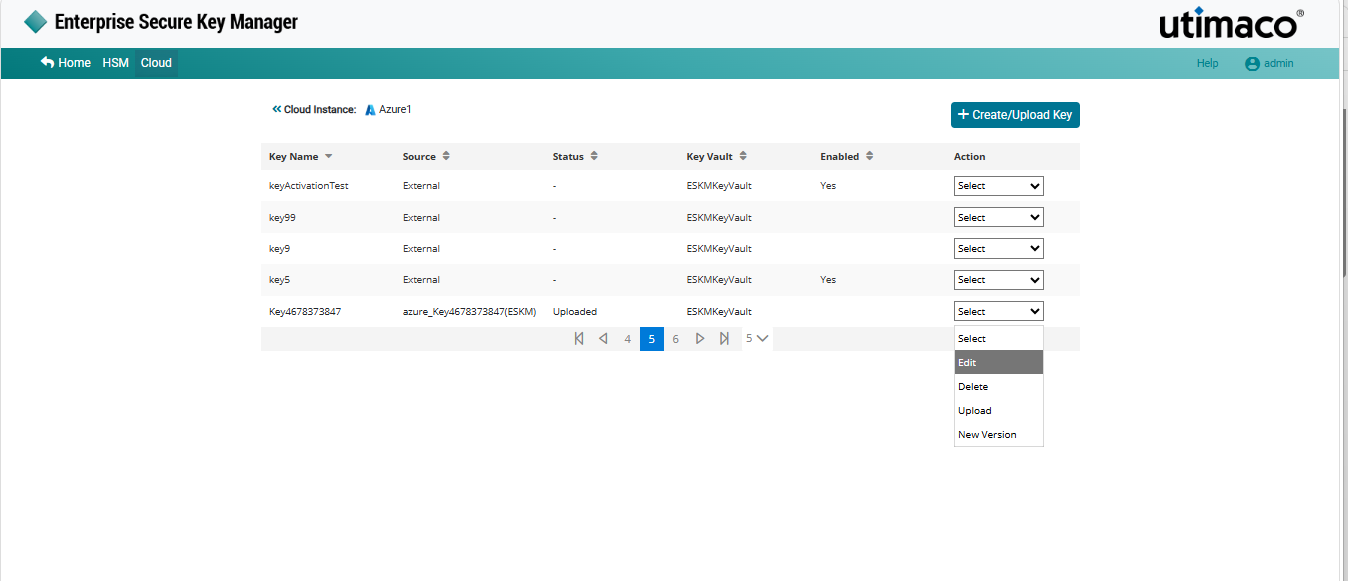
Task: Open the admin user avatar icon
Action: 1252,63
